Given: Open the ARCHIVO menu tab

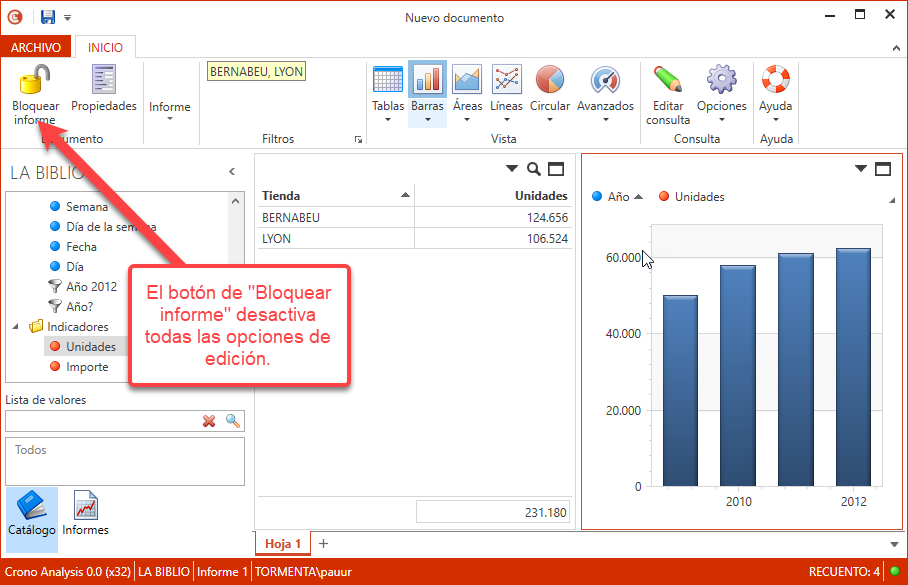Looking at the screenshot, I should click(37, 47).
